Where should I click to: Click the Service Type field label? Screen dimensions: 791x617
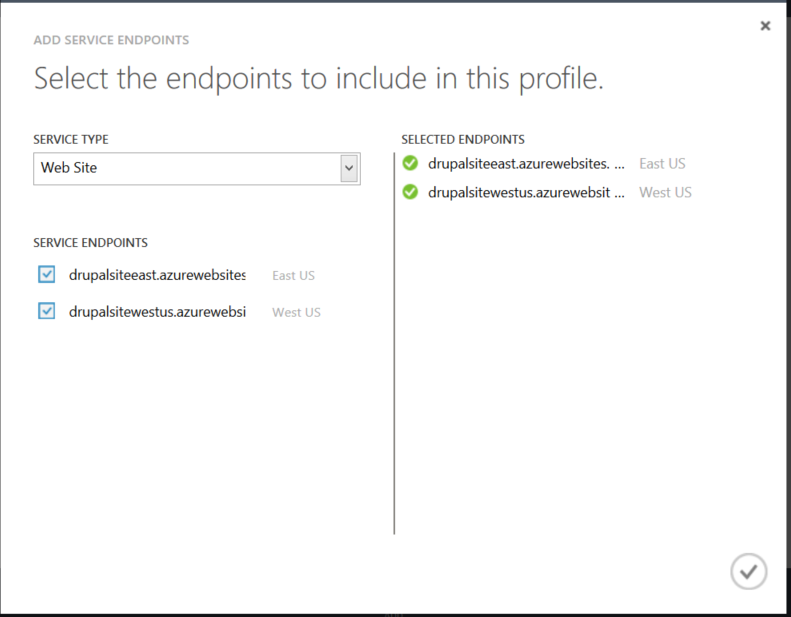[x=70, y=140]
